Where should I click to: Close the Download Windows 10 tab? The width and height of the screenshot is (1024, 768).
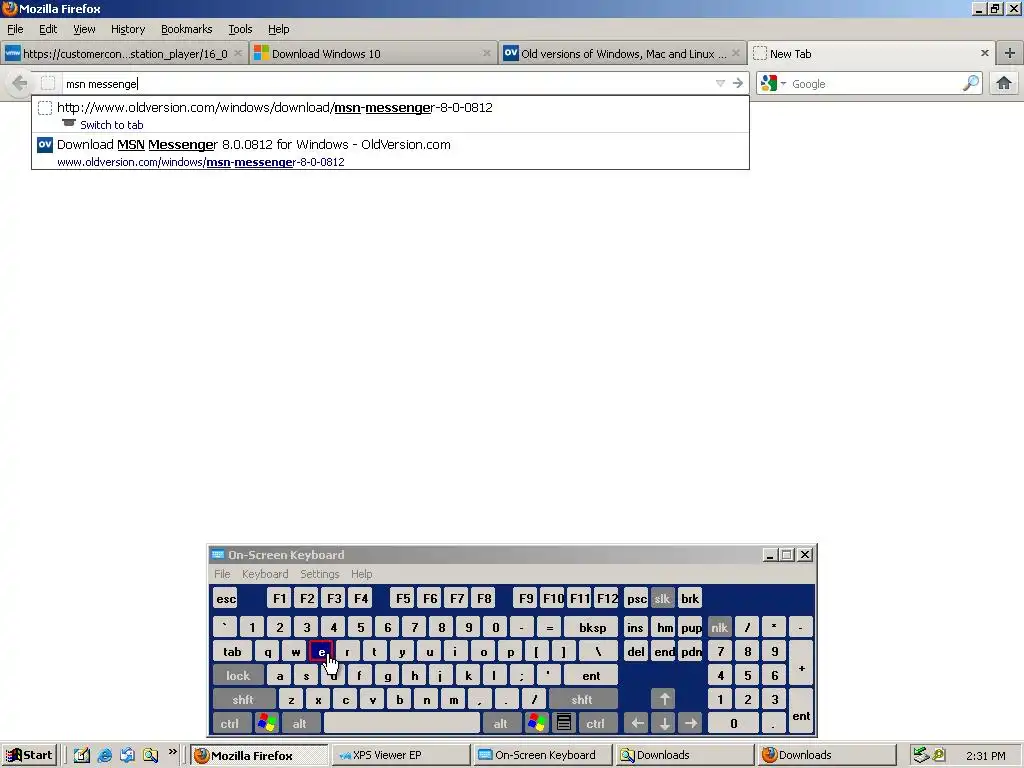(x=487, y=54)
